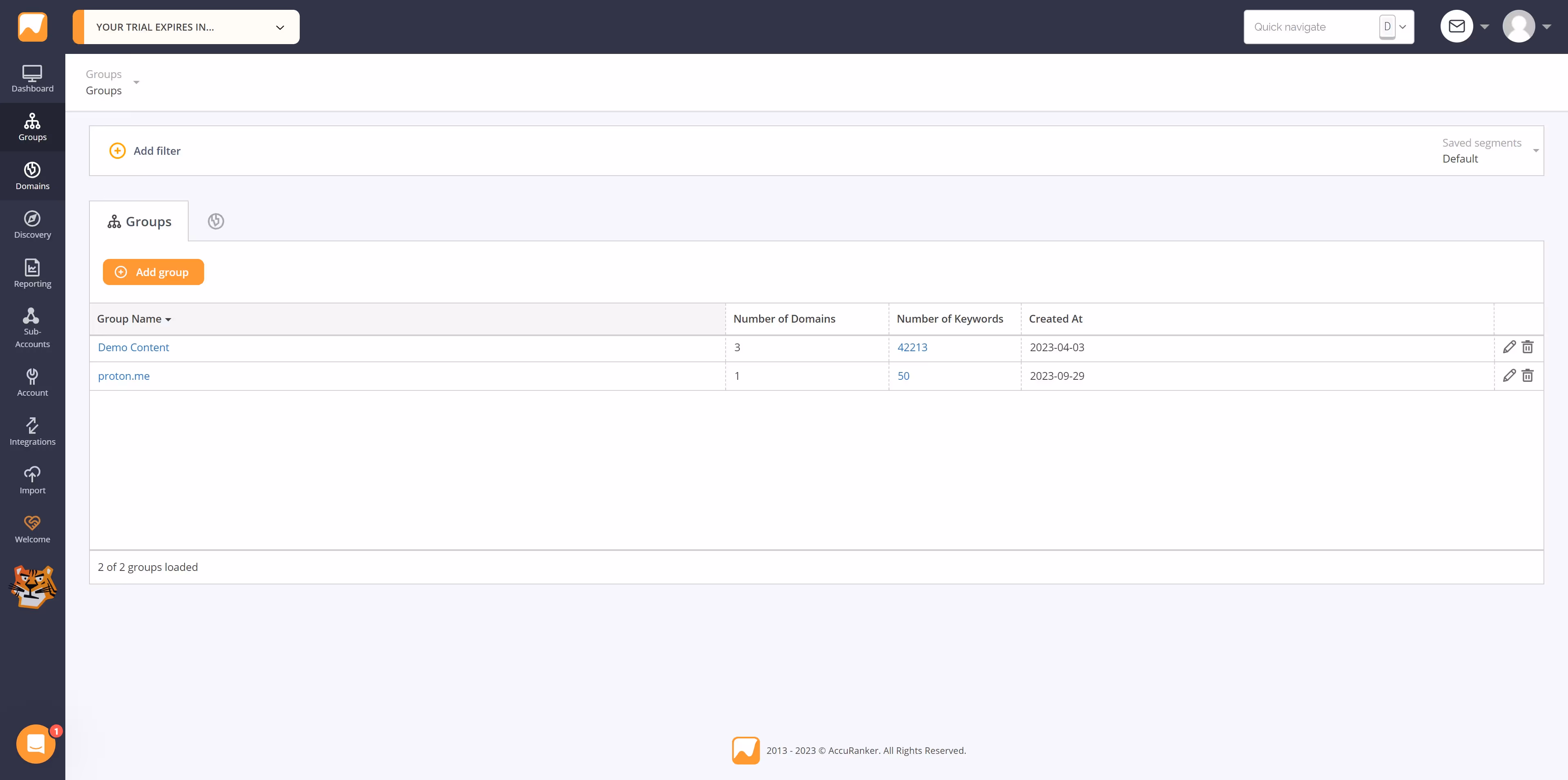1568x780 pixels.
Task: Open the mail messages icon
Action: click(x=1456, y=27)
